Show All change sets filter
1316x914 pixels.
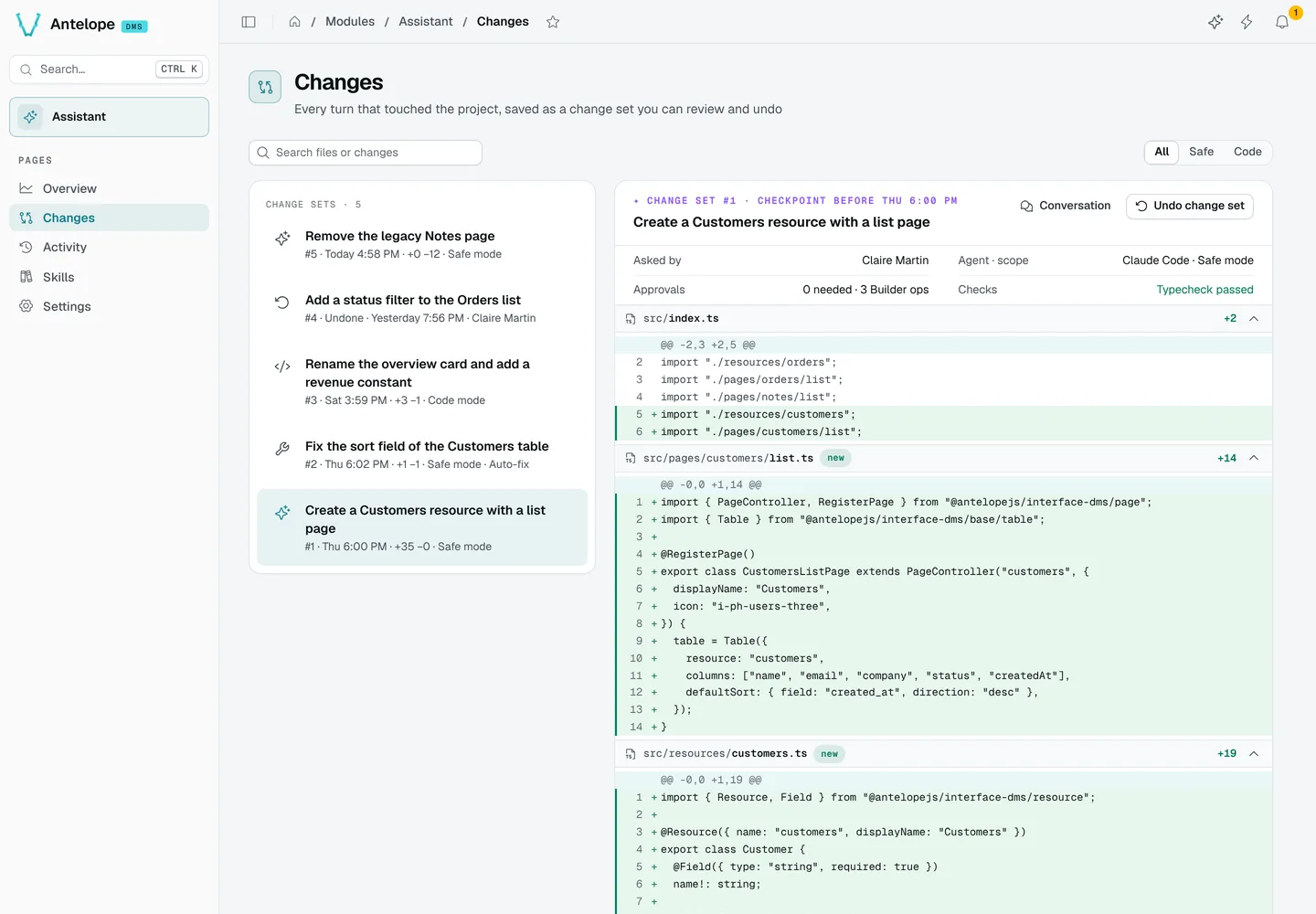click(x=1162, y=152)
